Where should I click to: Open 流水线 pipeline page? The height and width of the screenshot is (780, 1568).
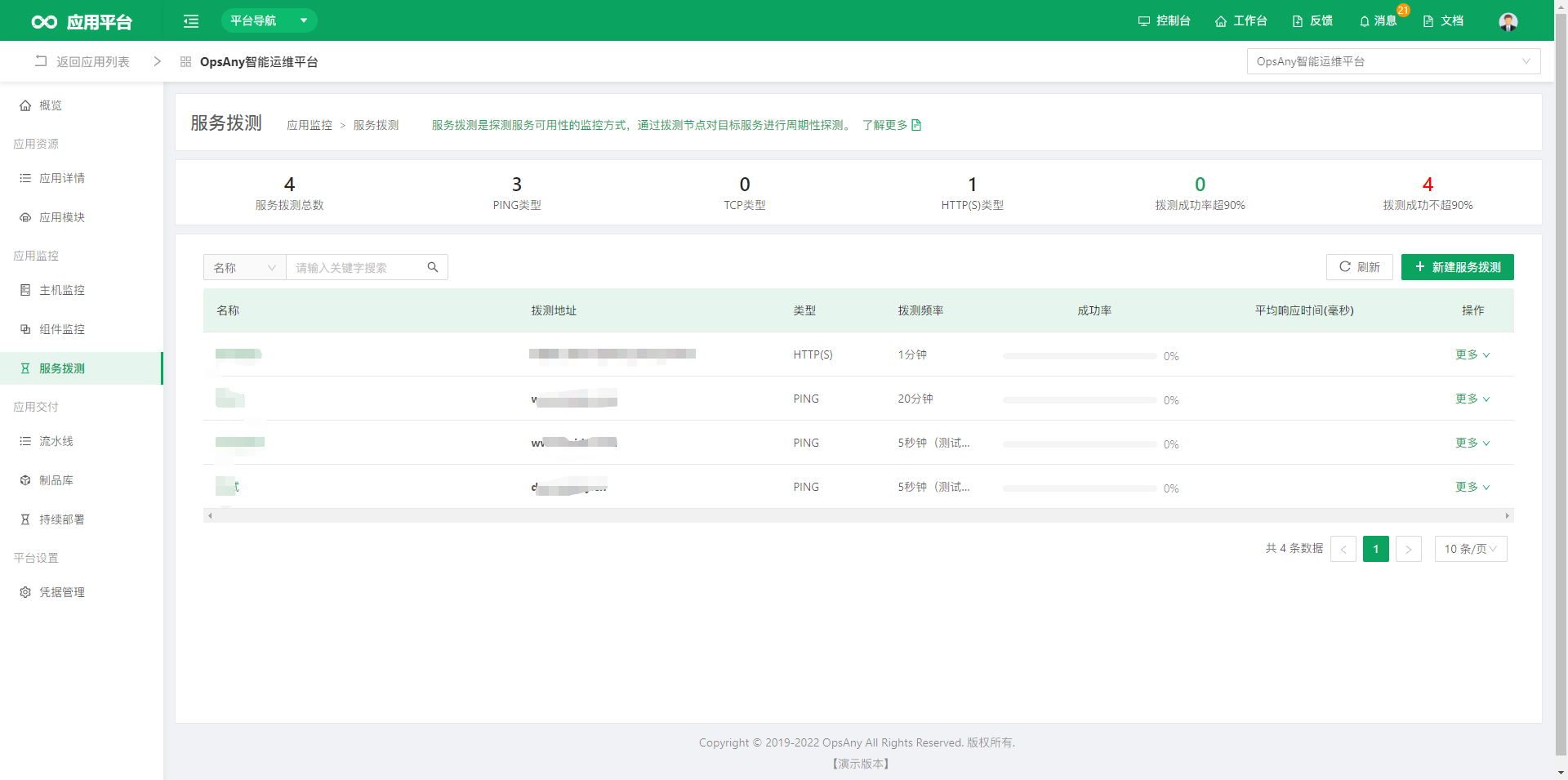[x=82, y=441]
